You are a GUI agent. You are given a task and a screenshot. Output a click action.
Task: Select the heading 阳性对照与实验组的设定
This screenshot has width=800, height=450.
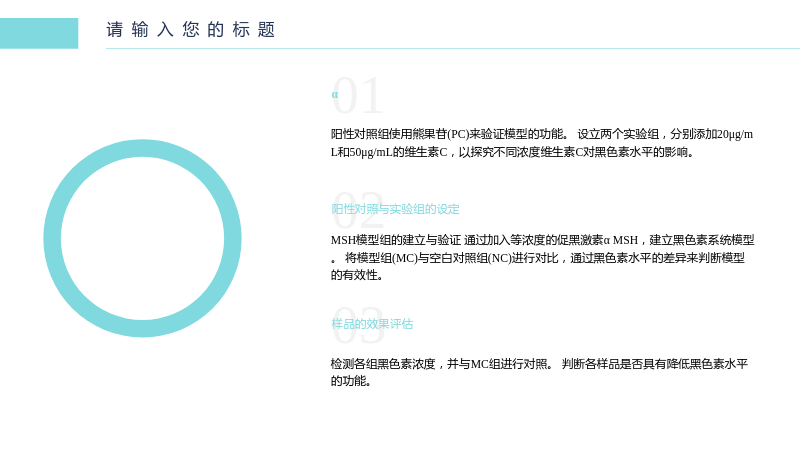[395, 209]
